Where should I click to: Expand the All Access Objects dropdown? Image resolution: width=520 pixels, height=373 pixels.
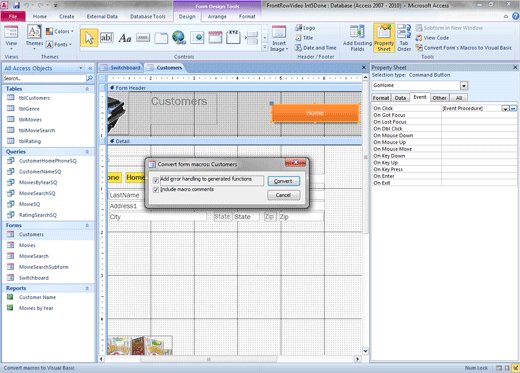pos(81,68)
